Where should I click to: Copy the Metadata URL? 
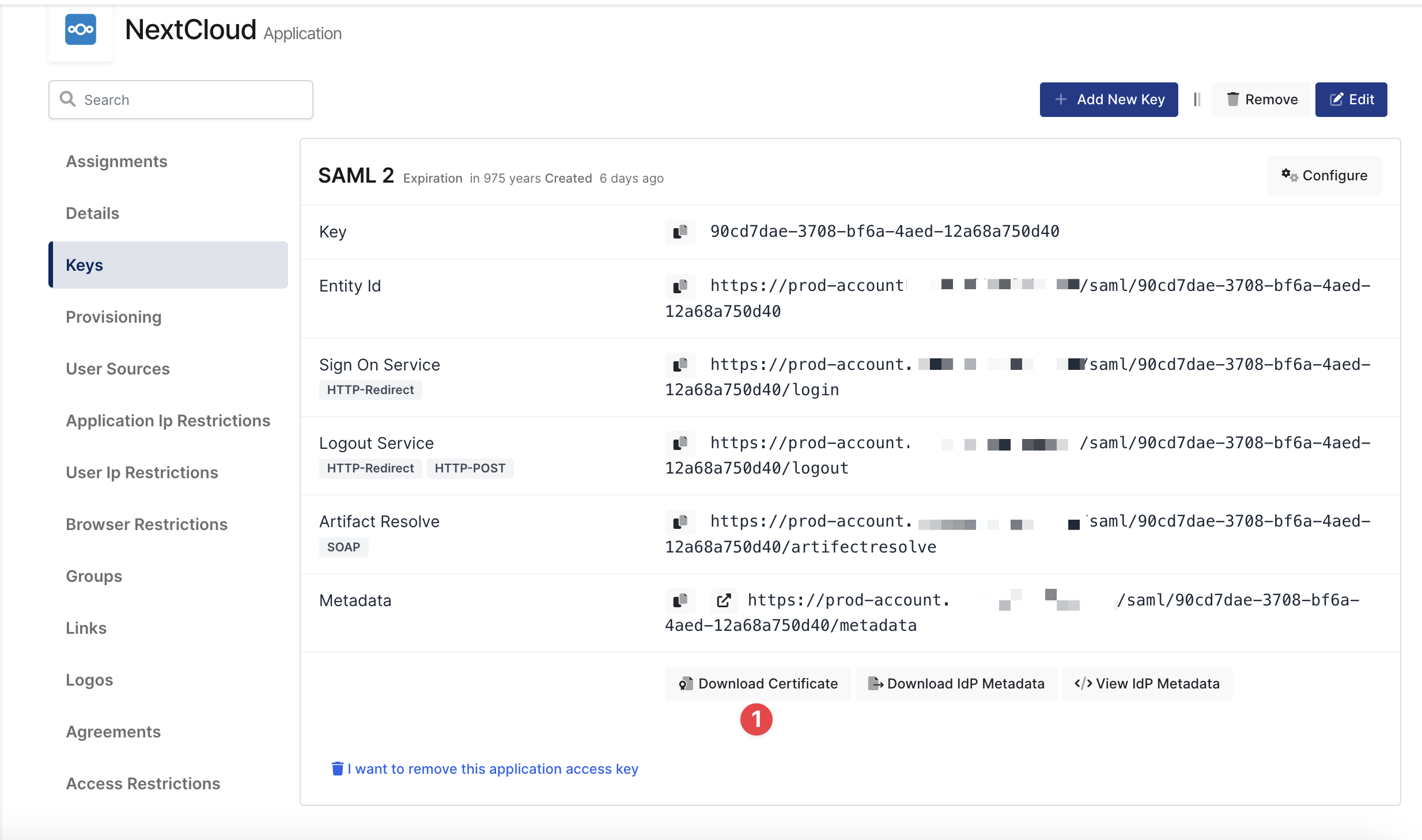tap(680, 600)
